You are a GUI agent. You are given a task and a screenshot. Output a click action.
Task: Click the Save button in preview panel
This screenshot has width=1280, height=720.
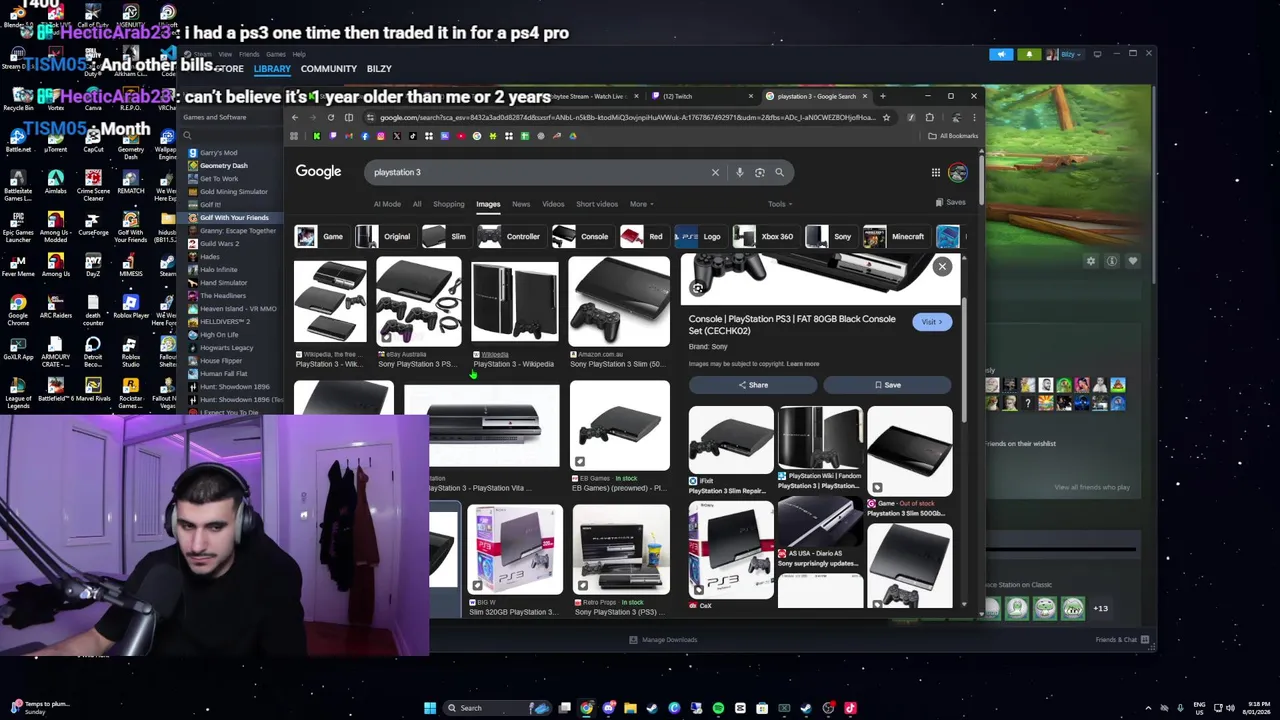pos(887,385)
